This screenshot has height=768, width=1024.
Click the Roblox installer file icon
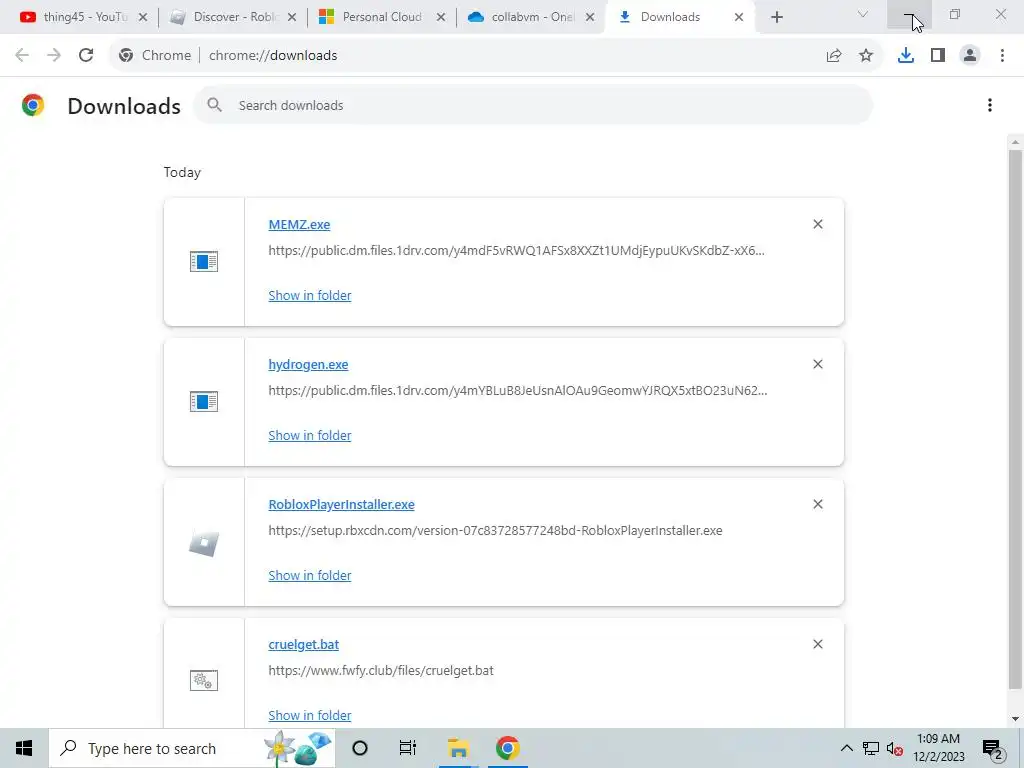[x=204, y=542]
